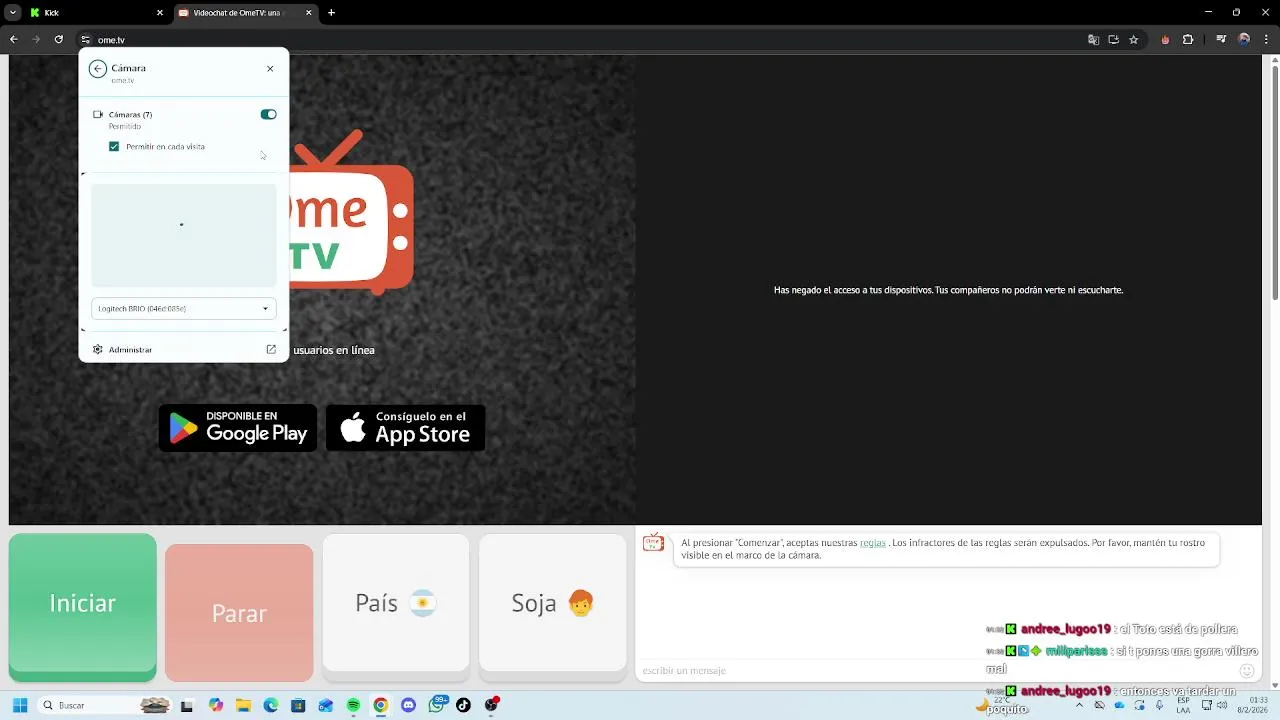
Task: Open the País country selector
Action: click(396, 603)
